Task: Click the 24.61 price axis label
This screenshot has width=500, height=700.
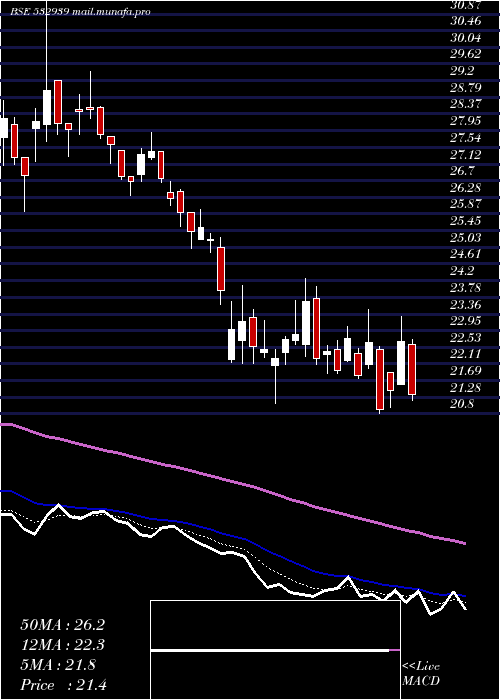Action: point(466,254)
